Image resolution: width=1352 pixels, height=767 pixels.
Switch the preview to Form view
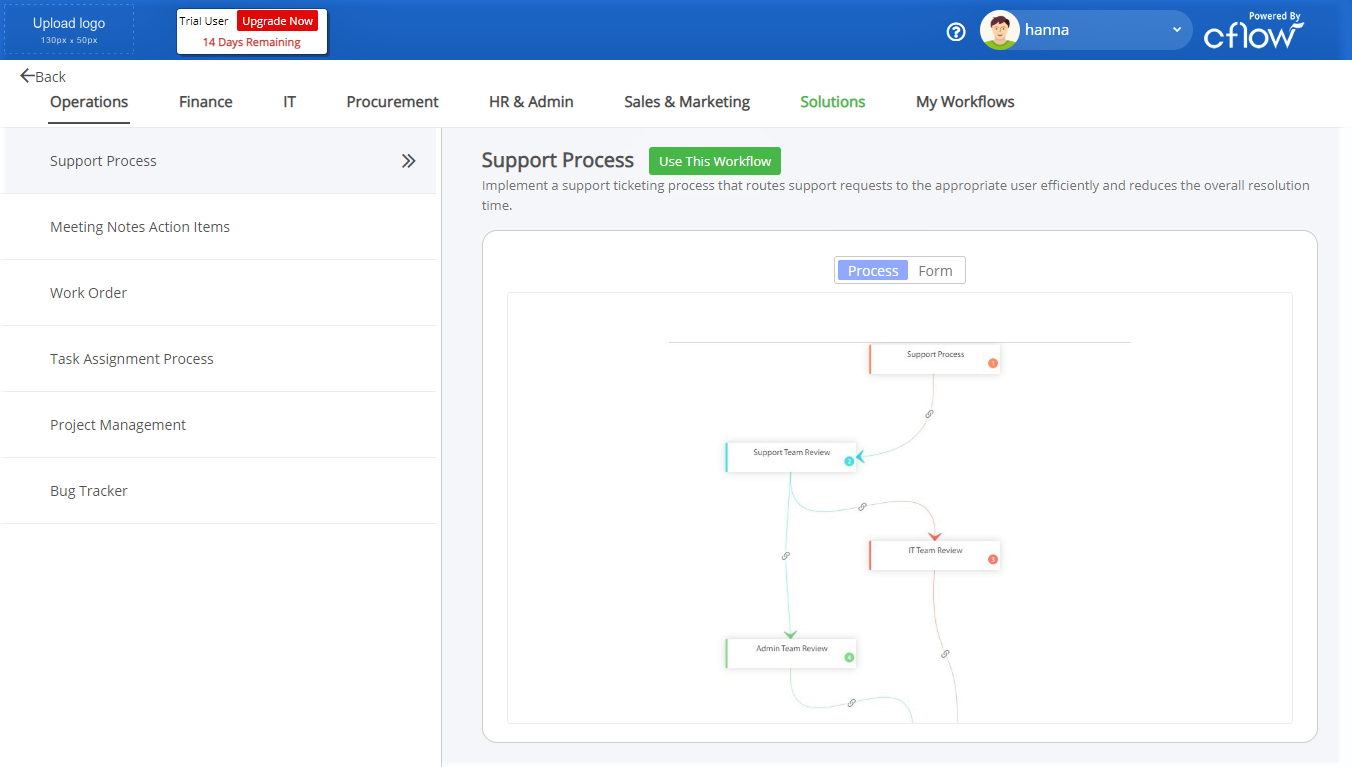tap(935, 271)
